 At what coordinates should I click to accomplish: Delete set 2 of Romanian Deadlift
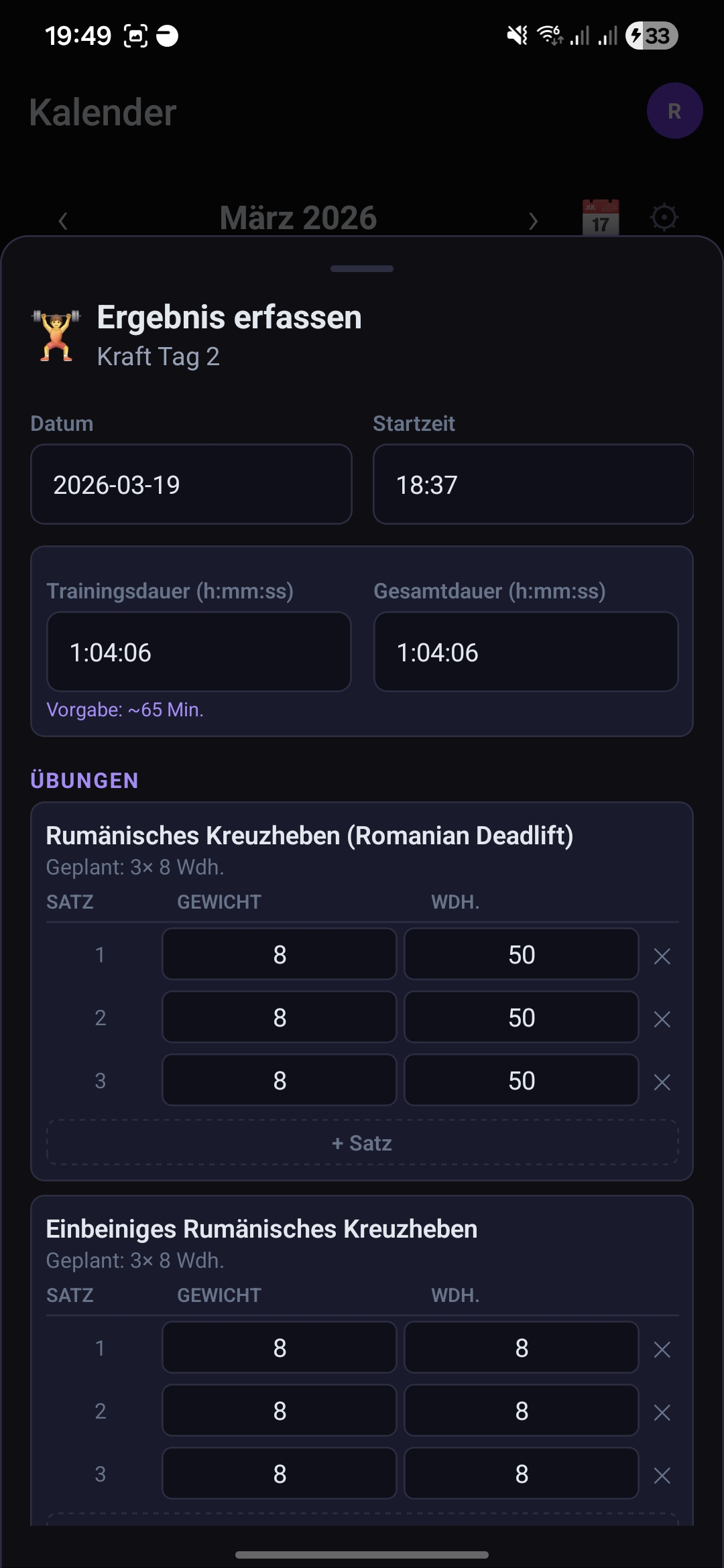pos(662,1019)
